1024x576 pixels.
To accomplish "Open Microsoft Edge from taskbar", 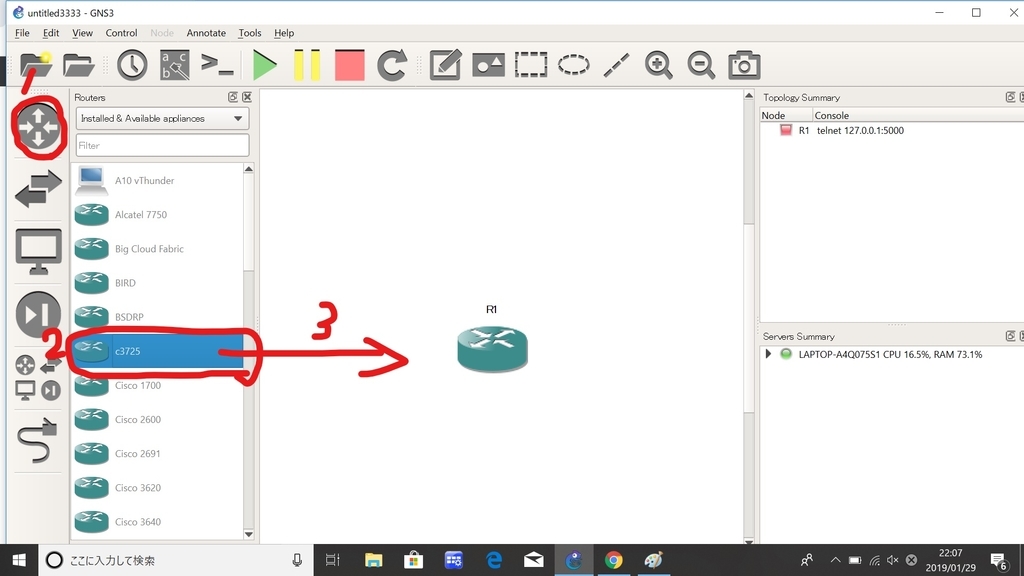I will (494, 560).
